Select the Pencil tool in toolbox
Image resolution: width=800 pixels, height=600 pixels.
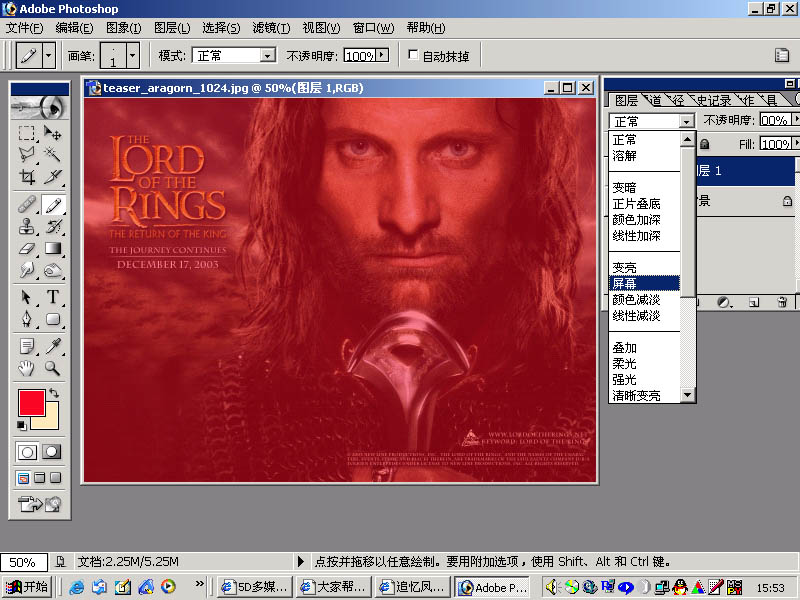coord(53,205)
